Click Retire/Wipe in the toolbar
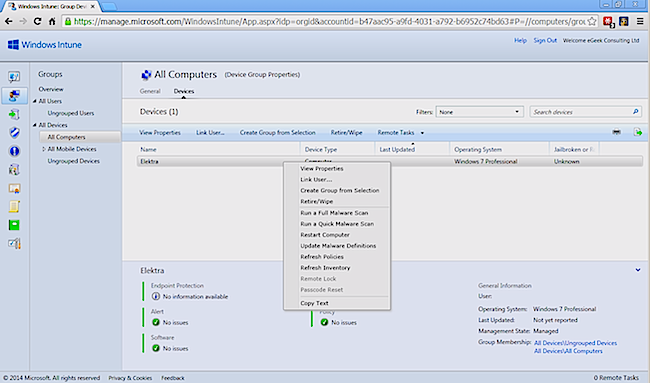650x383 pixels. [x=347, y=133]
